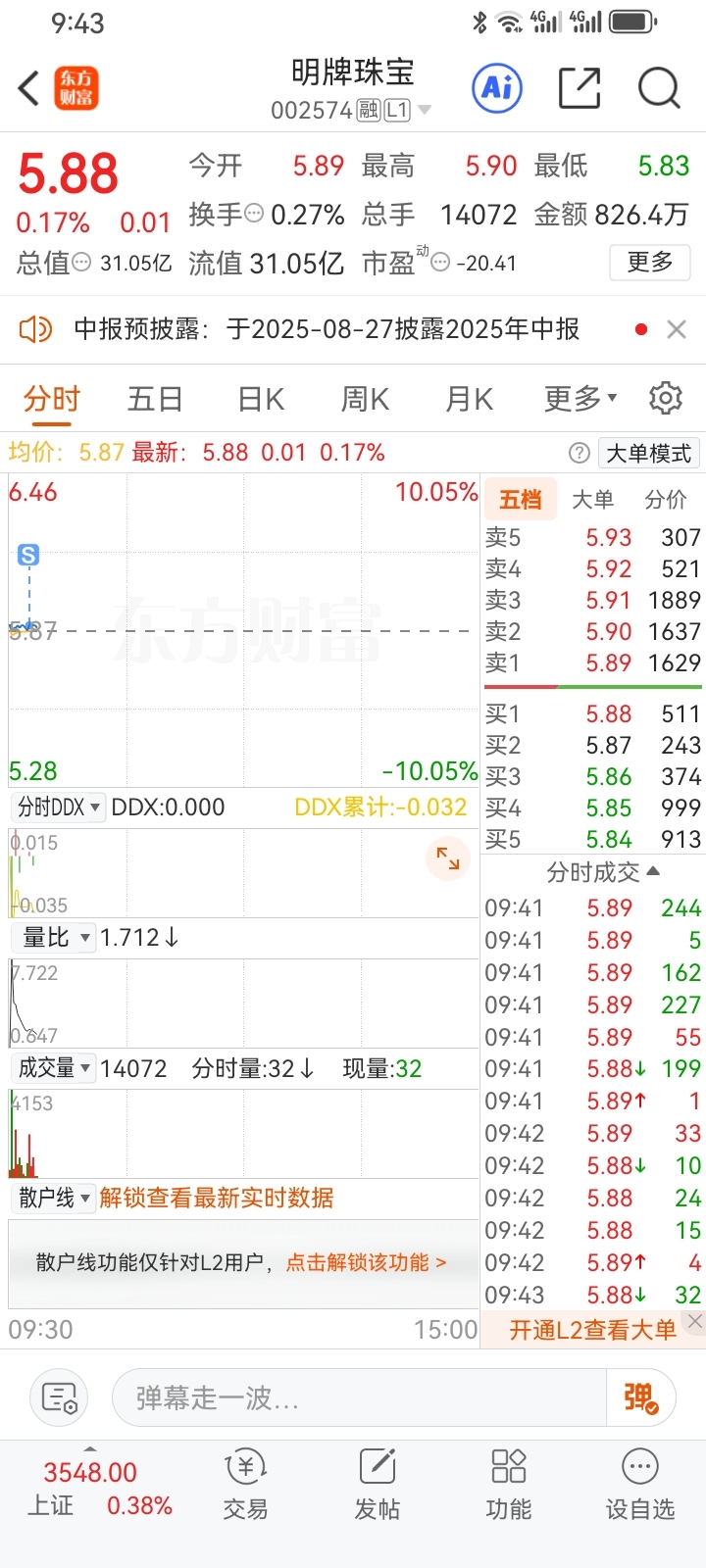The image size is (706, 1568).
Task: Click 点击解锁该功能 link
Action: (366, 1262)
